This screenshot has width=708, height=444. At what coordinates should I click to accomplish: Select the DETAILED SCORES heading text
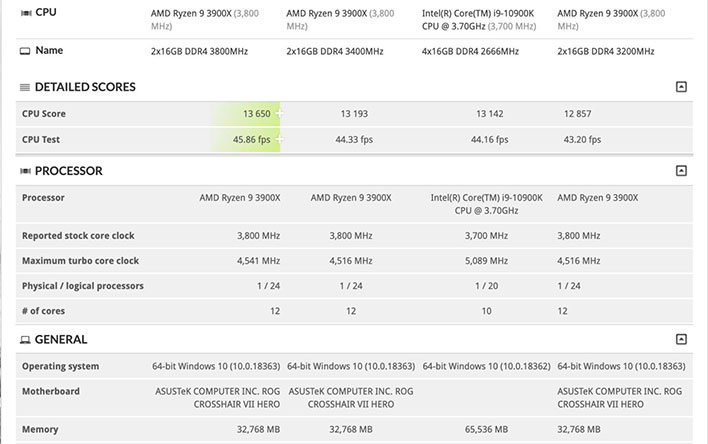pos(85,87)
